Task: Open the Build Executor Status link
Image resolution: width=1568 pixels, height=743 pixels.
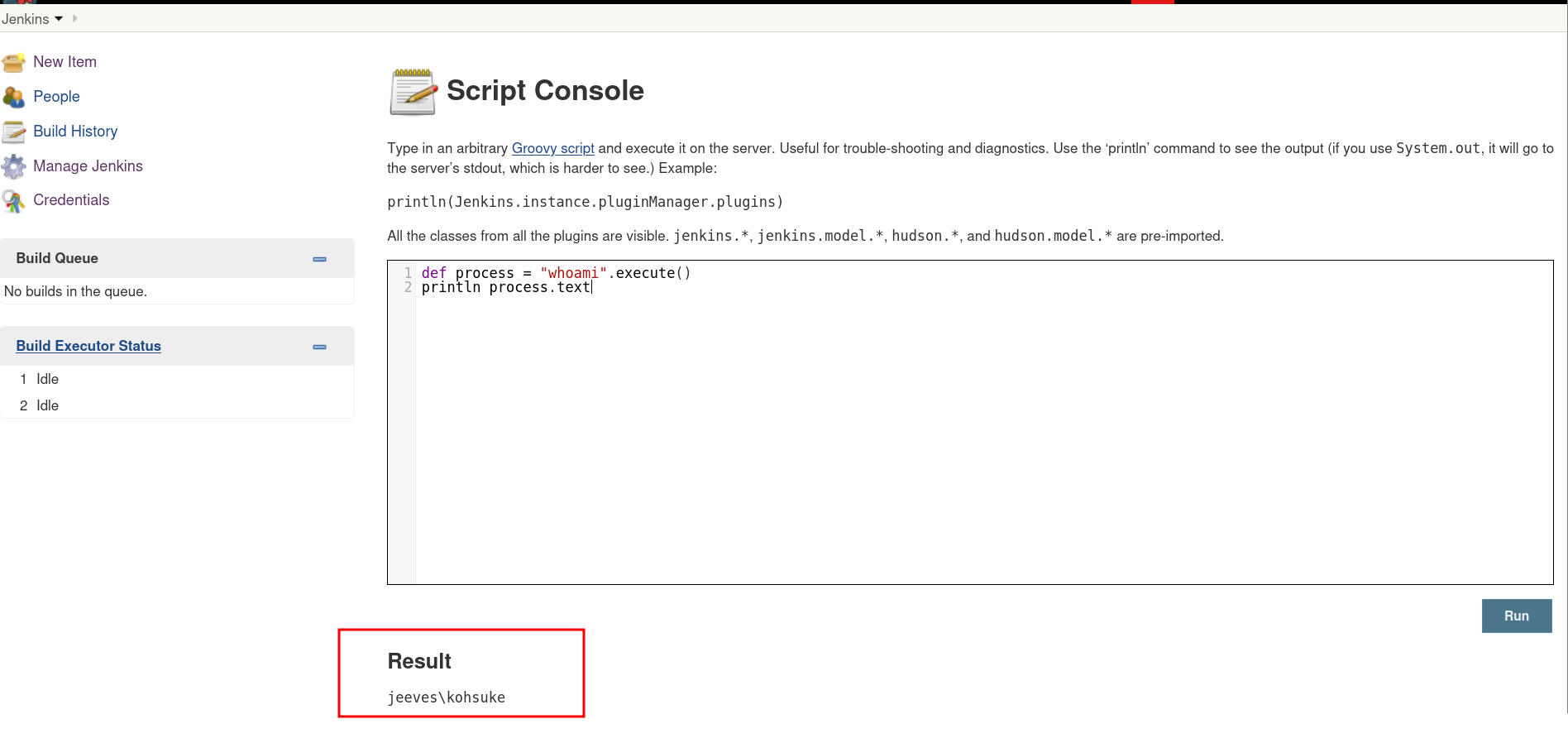Action: point(88,346)
